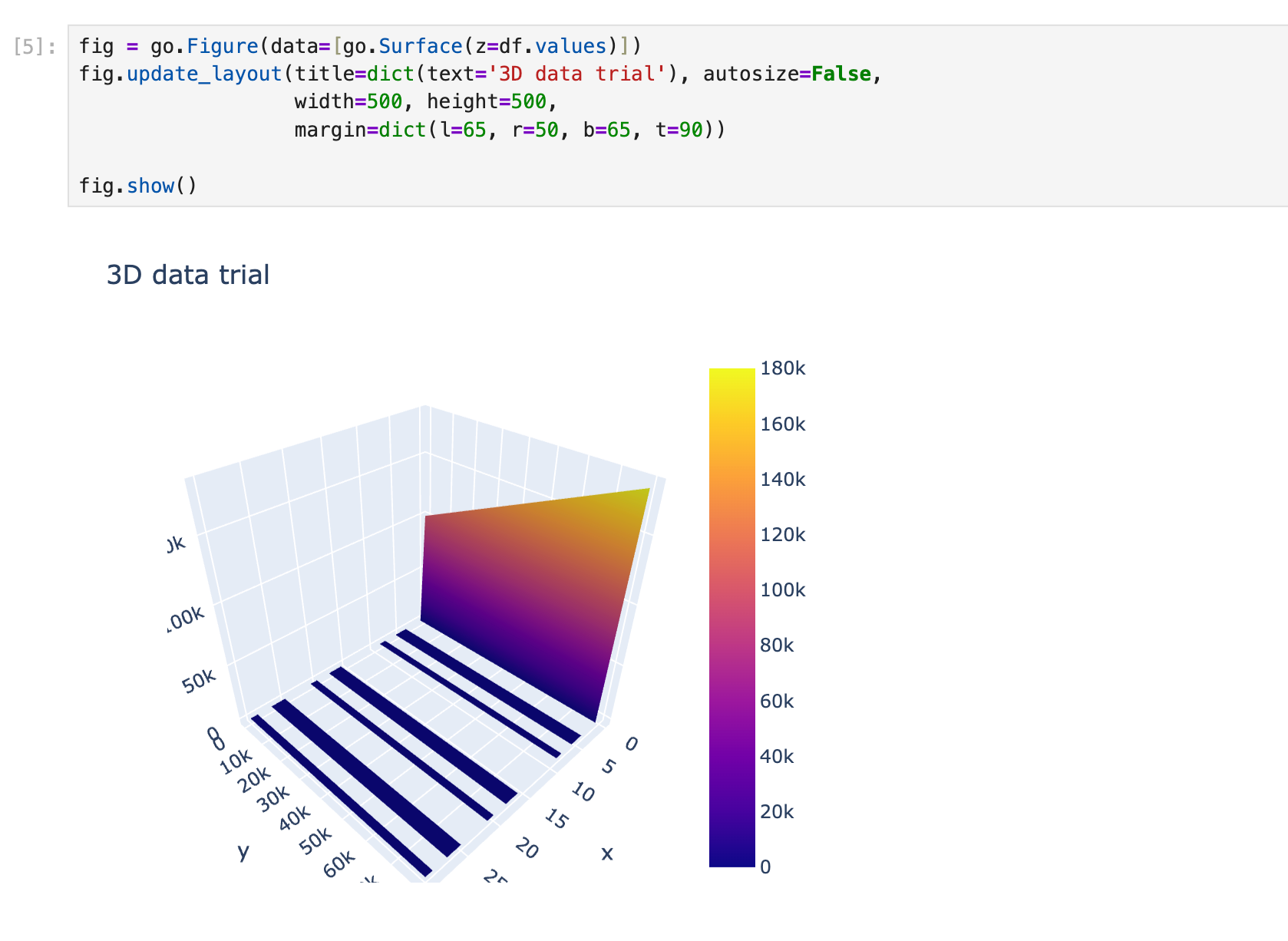Place cursor on fig.show() line
Image resolution: width=1288 pixels, height=941 pixels.
[x=138, y=186]
